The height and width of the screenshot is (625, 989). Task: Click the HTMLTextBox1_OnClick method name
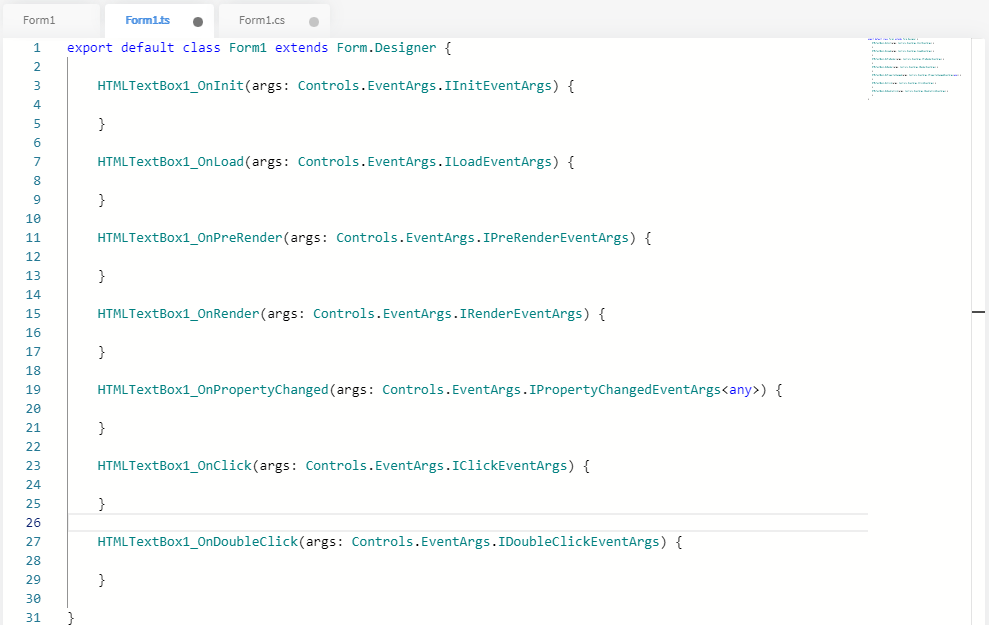pyautogui.click(x=174, y=466)
